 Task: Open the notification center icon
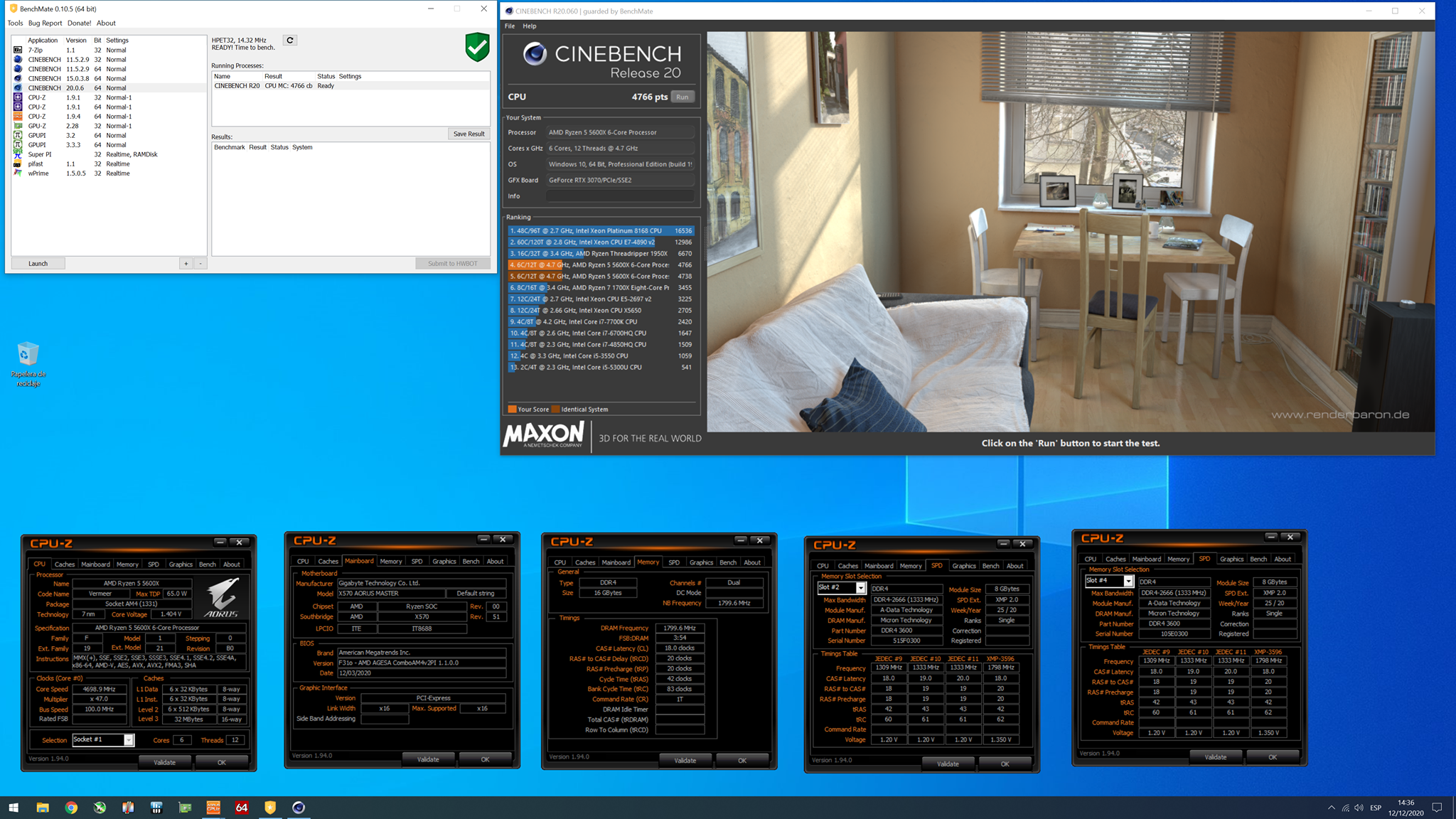coord(1437,808)
